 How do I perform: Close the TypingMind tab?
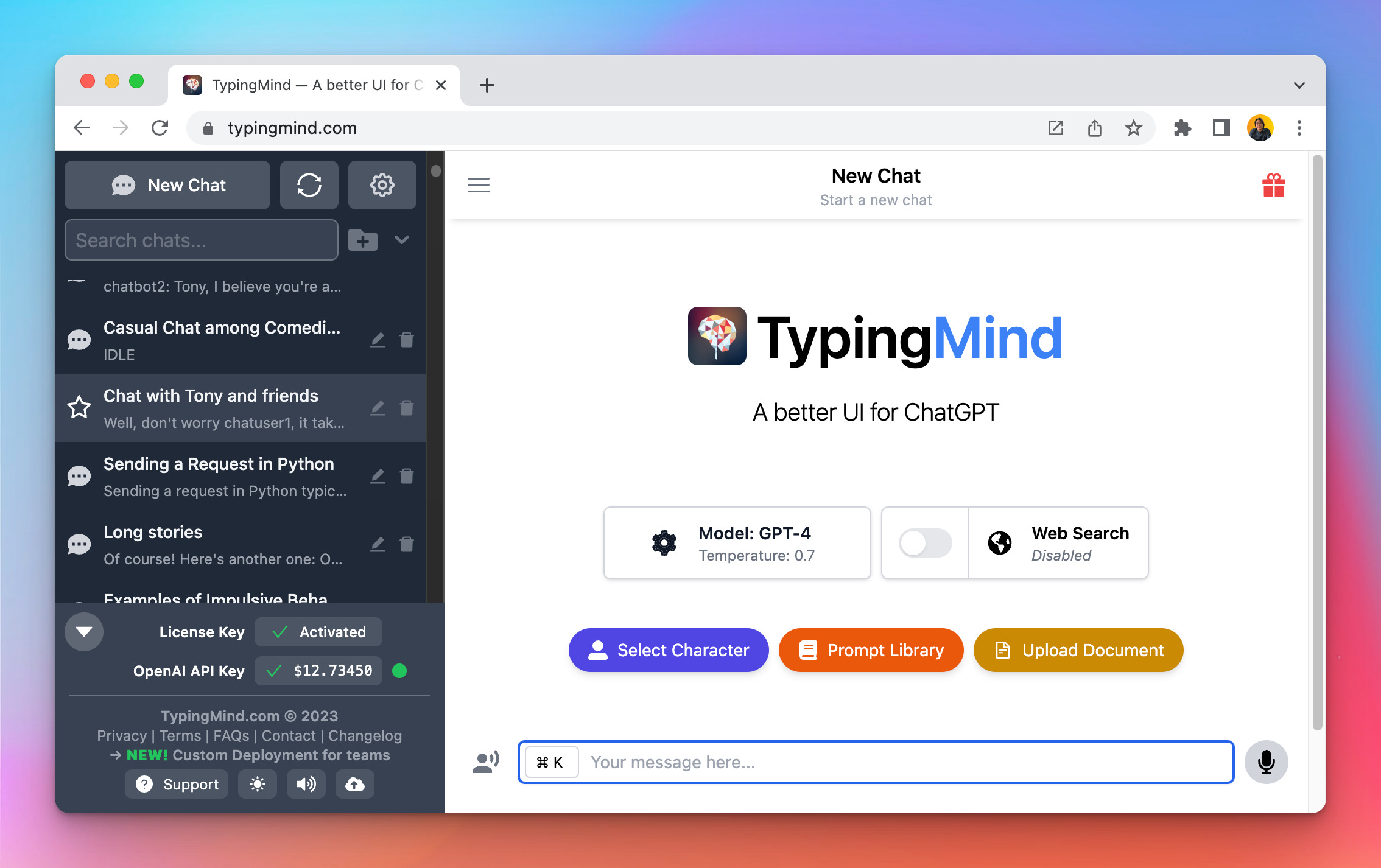click(x=441, y=85)
